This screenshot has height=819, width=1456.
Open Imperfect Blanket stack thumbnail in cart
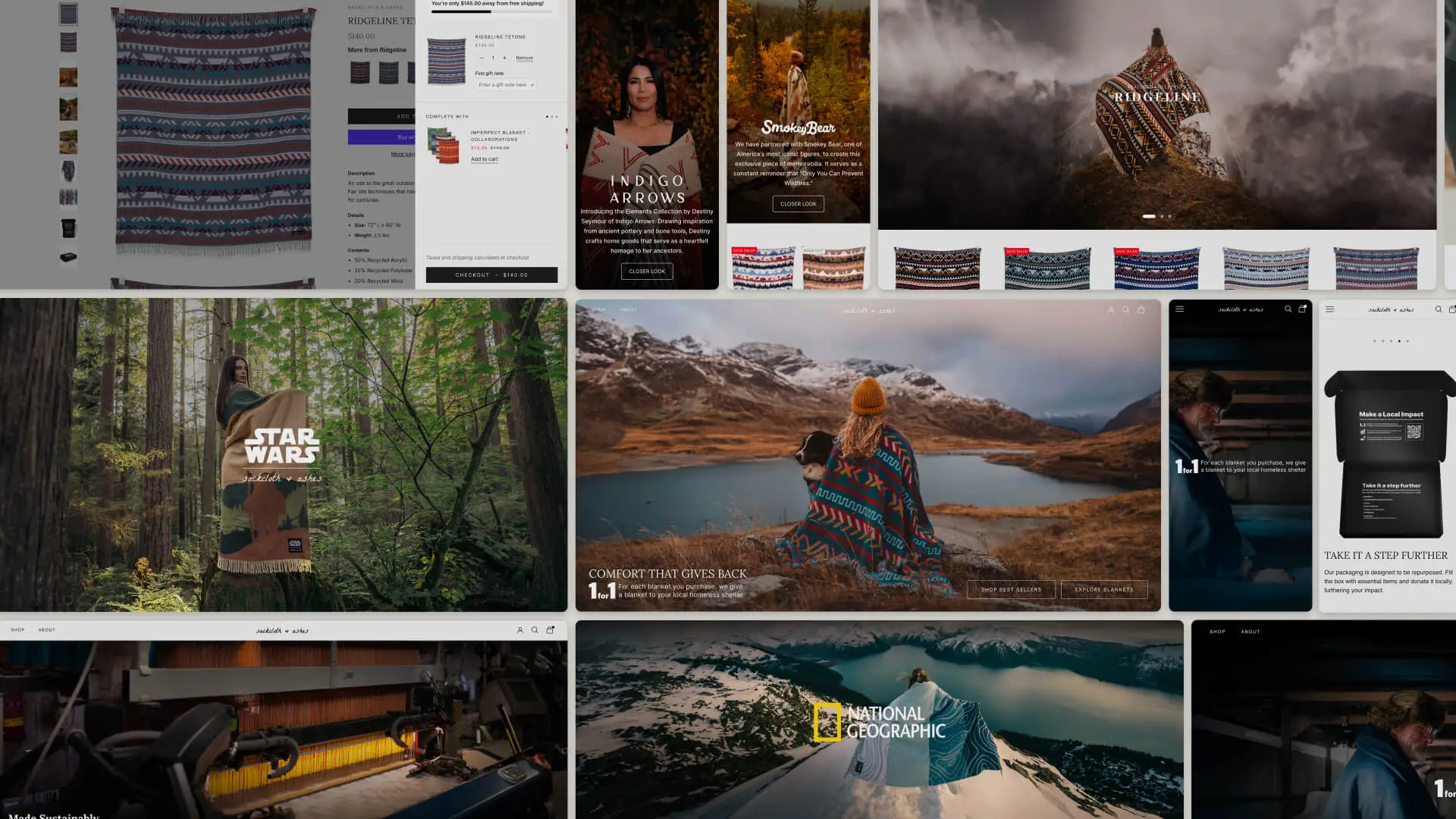pyautogui.click(x=444, y=146)
